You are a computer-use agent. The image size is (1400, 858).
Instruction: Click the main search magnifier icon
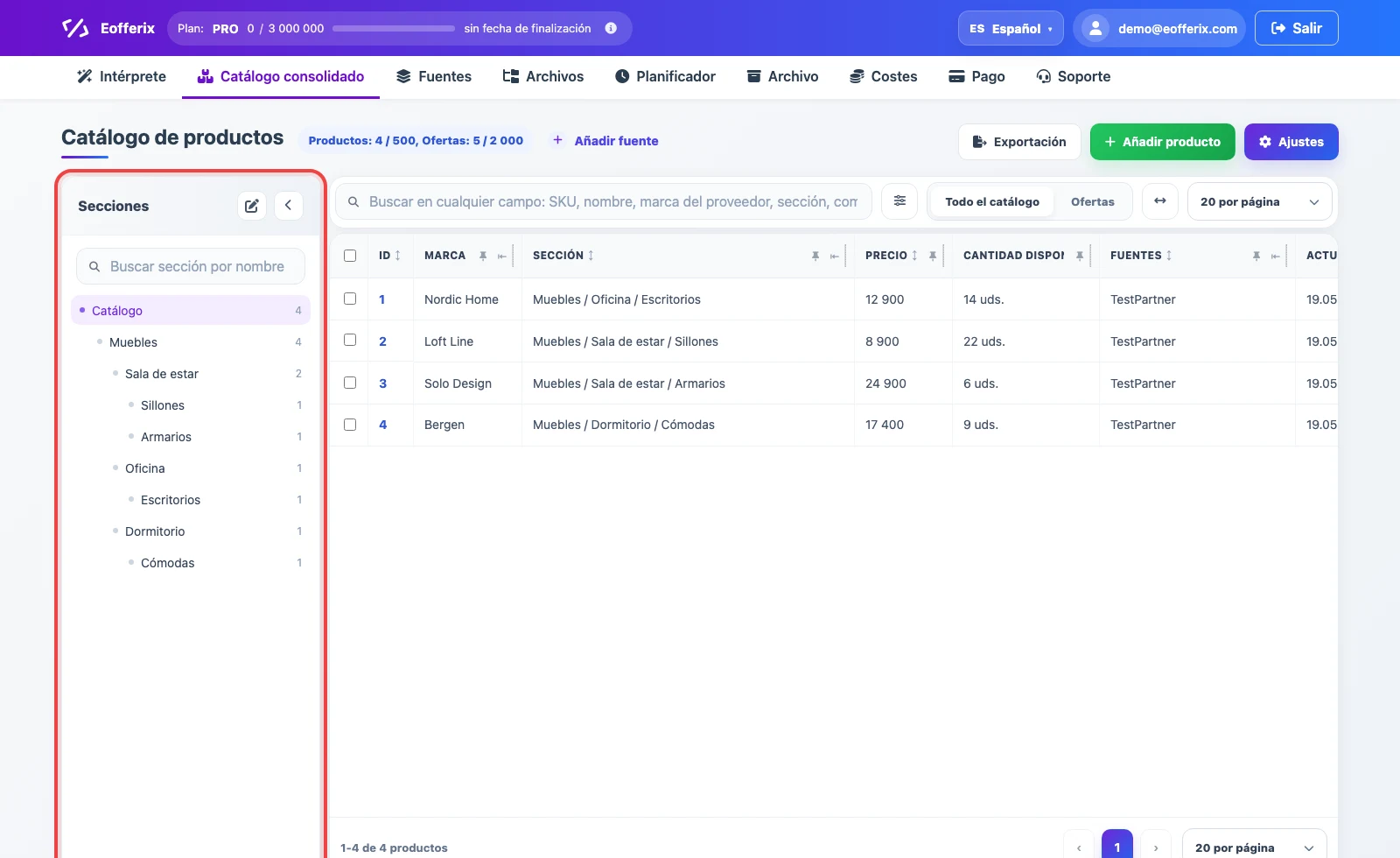point(353,202)
